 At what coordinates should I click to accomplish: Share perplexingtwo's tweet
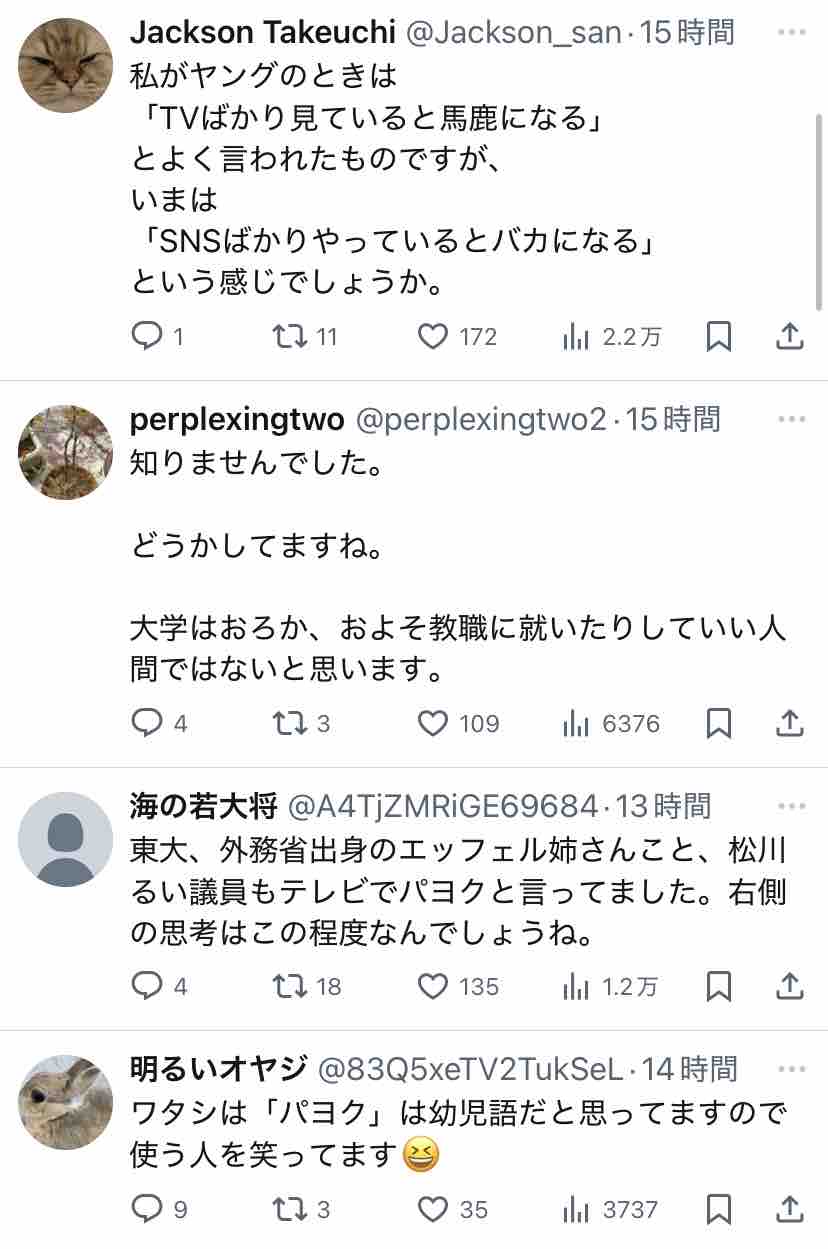(x=789, y=723)
